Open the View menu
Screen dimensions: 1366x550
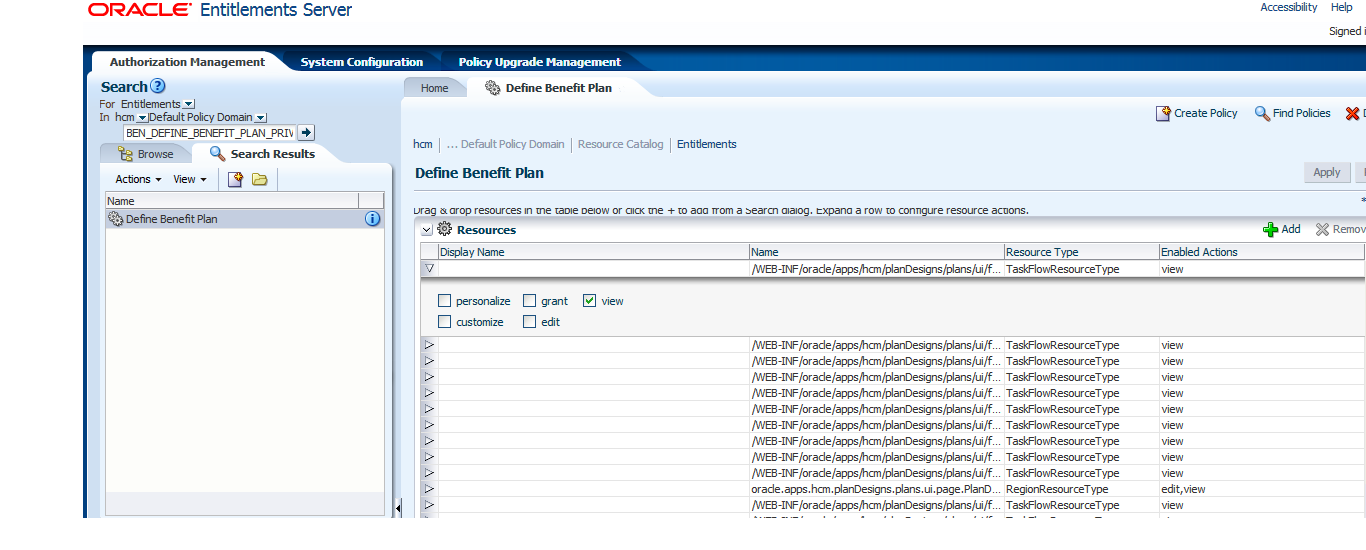pos(190,179)
